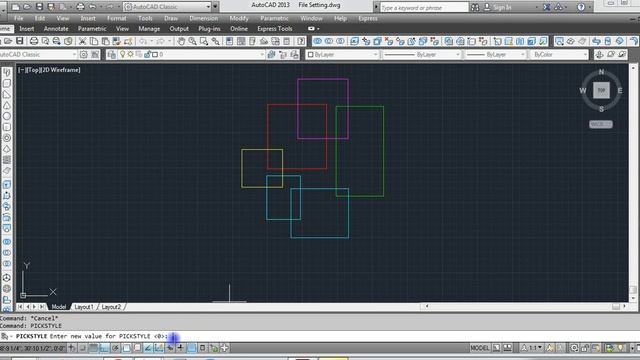Toggle Dynamic Input in status bar
This screenshot has width=640, height=360.
click(170, 348)
